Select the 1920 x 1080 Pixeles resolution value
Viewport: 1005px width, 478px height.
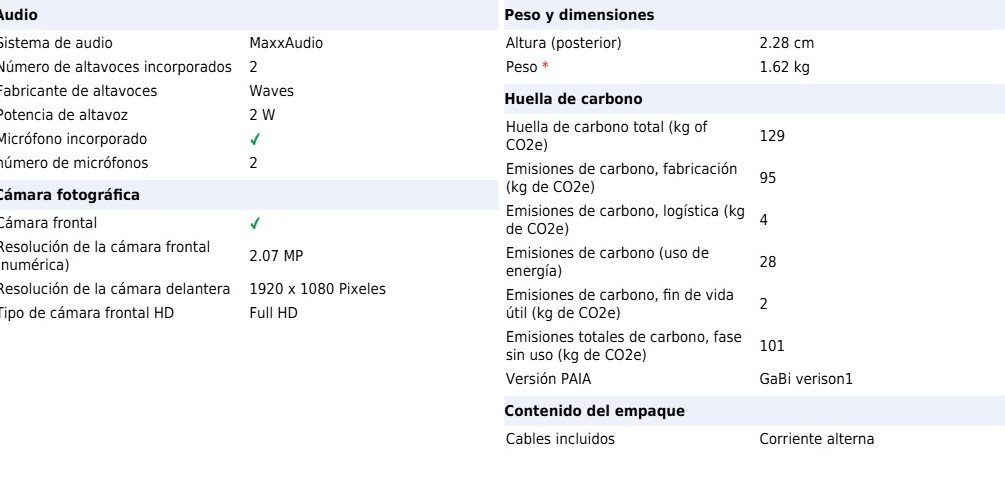317,289
